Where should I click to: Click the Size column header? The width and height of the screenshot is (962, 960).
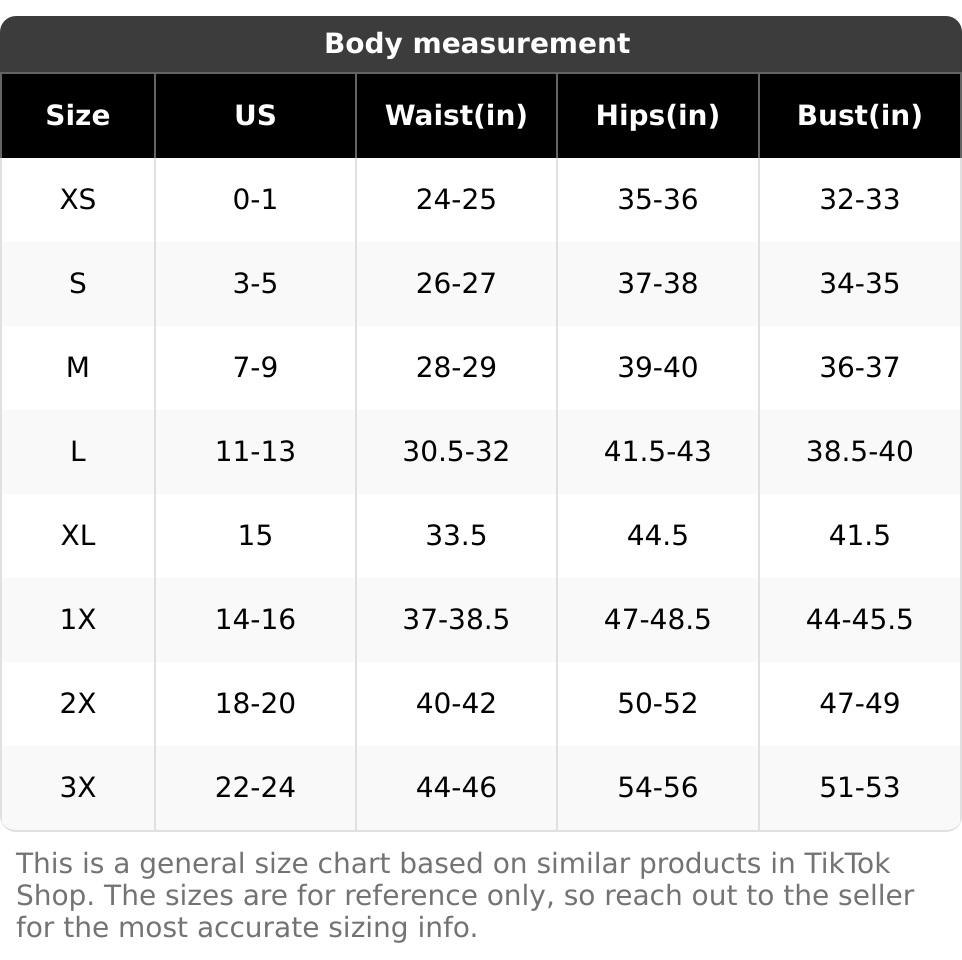(78, 116)
